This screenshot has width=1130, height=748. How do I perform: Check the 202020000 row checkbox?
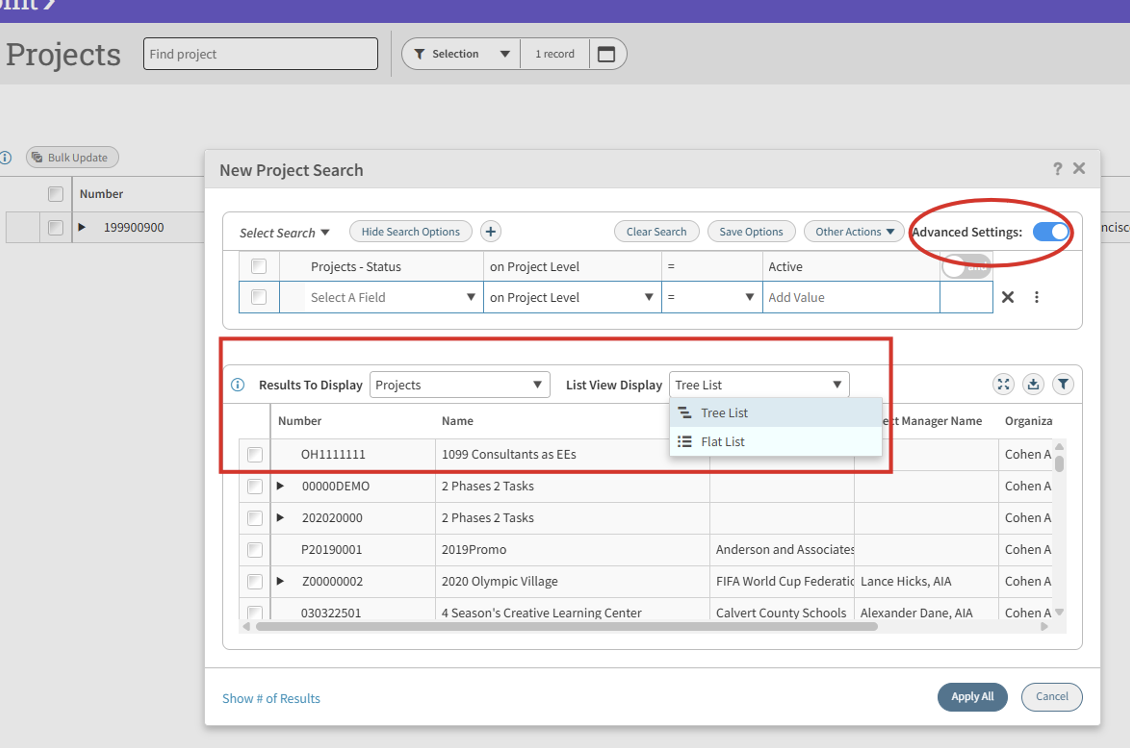click(x=254, y=518)
